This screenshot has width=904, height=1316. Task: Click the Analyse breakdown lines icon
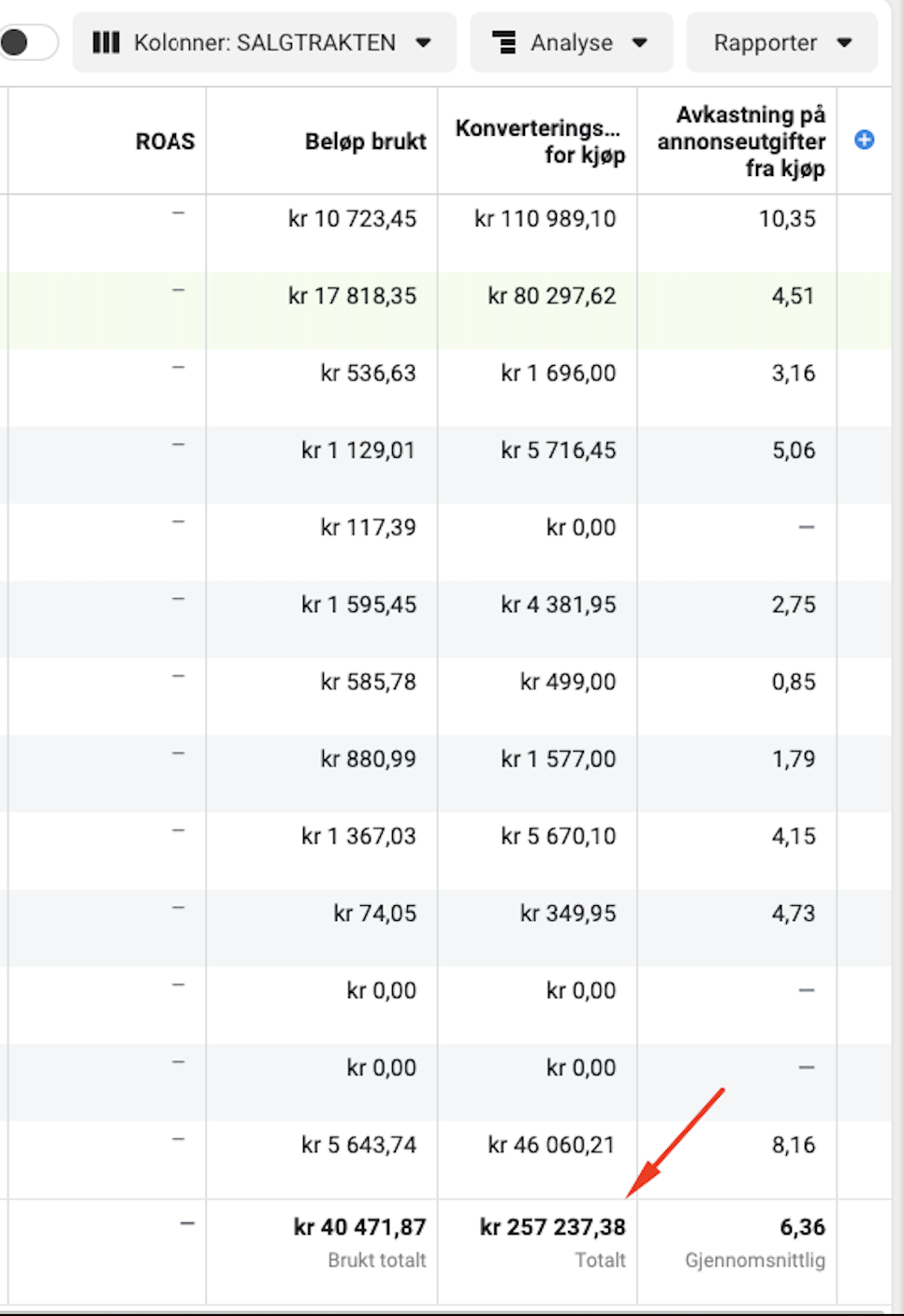click(504, 42)
